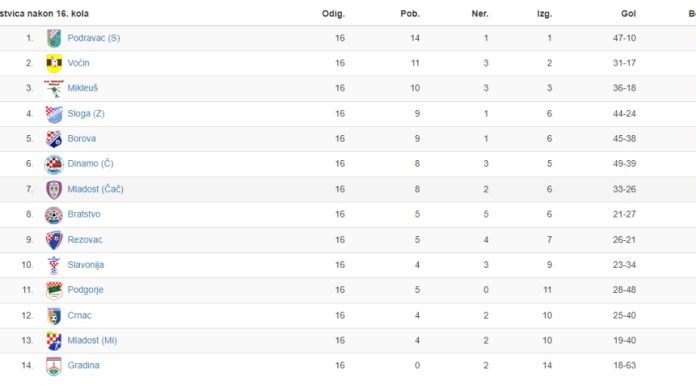Click the Mikleuš club logo
Viewport: 696px width, 385px height.
[x=54, y=88]
